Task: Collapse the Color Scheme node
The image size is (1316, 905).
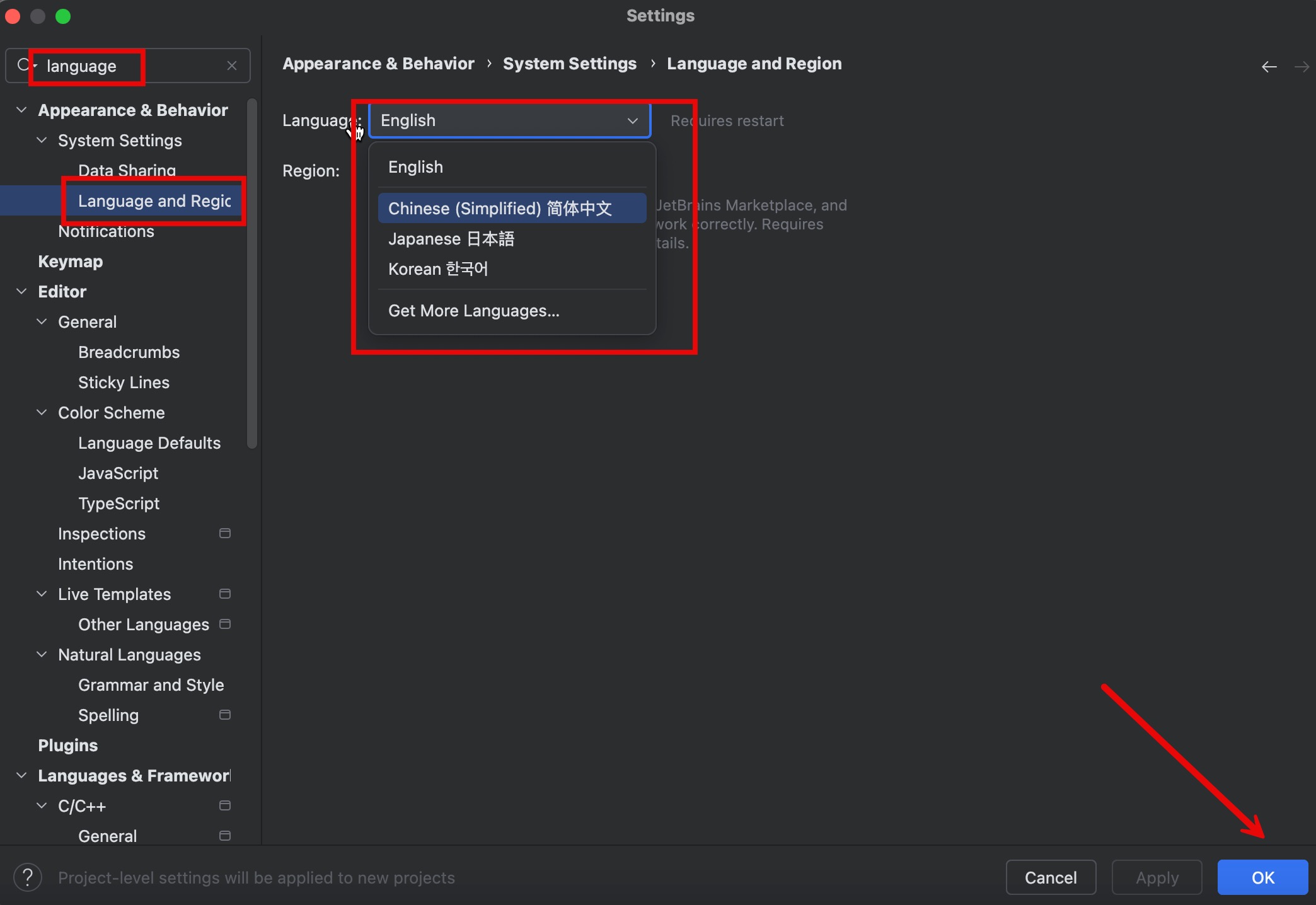Action: [42, 412]
